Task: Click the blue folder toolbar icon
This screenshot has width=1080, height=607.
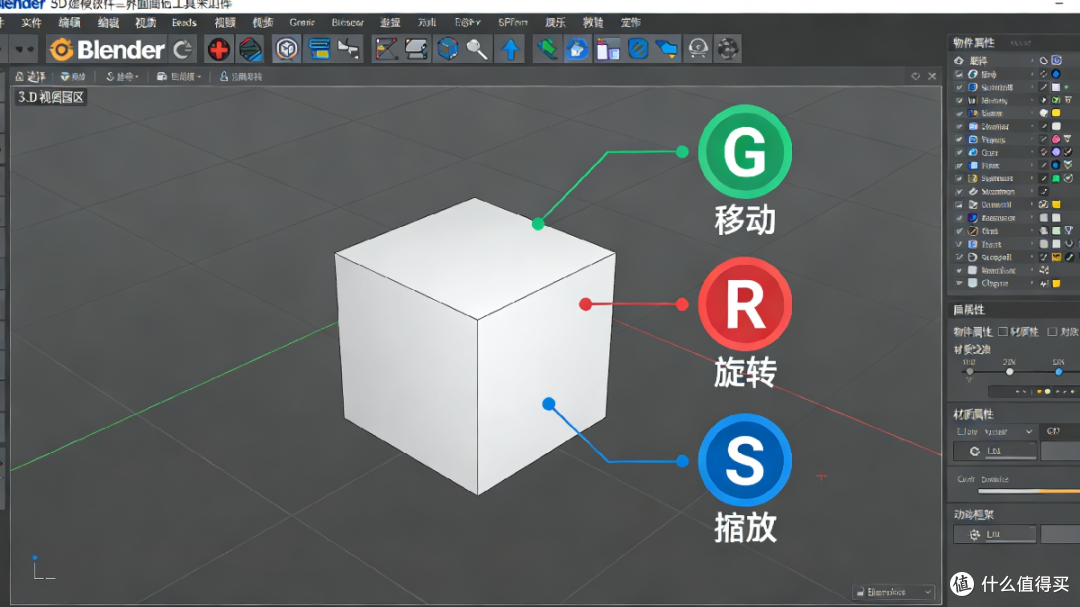Action: 667,50
